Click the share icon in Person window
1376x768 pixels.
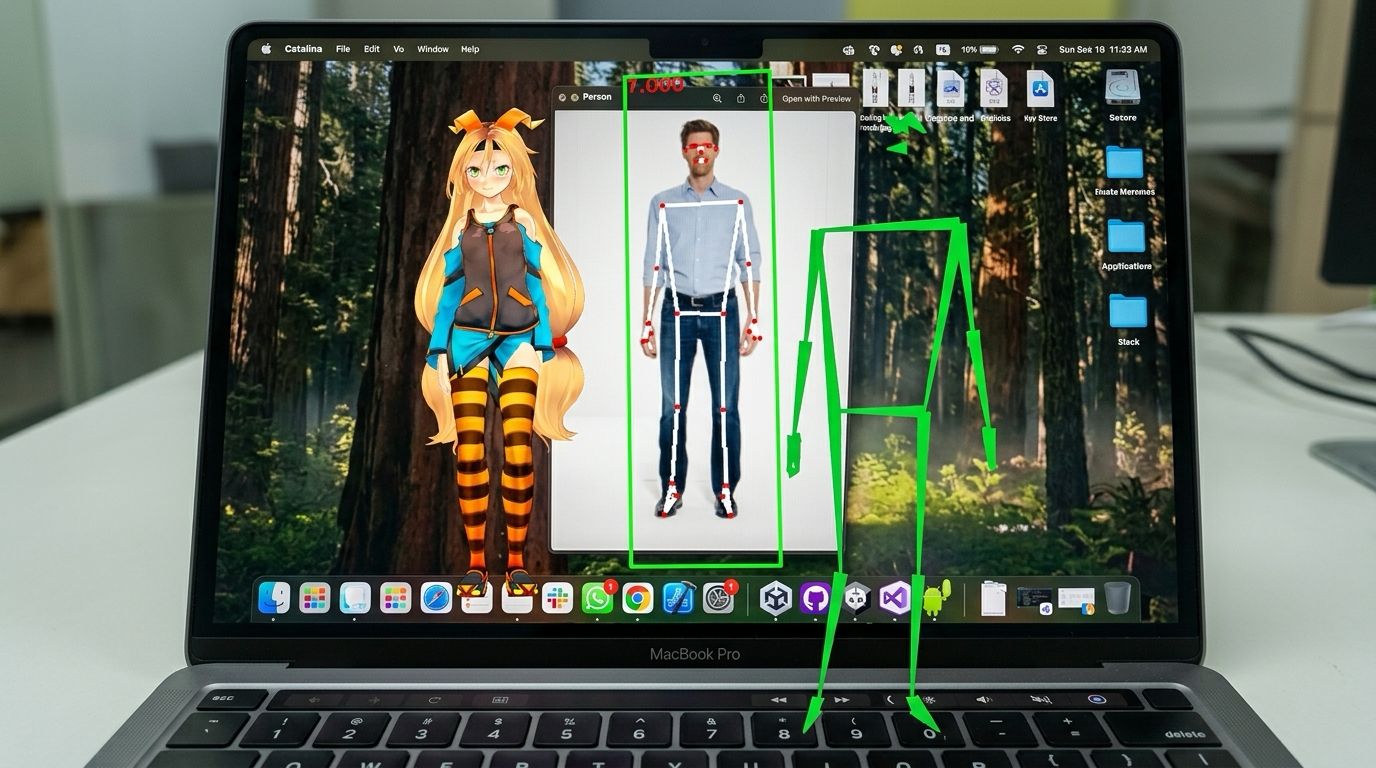click(x=741, y=98)
